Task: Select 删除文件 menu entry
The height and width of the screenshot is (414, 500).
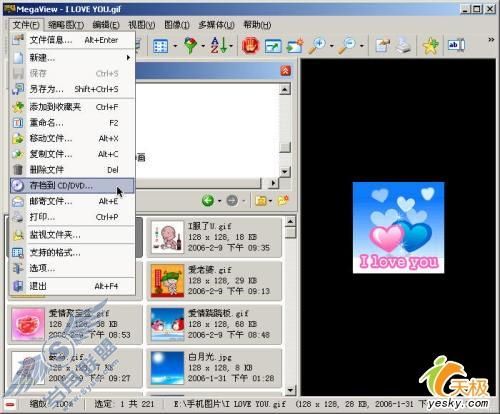Action: pyautogui.click(x=72, y=170)
